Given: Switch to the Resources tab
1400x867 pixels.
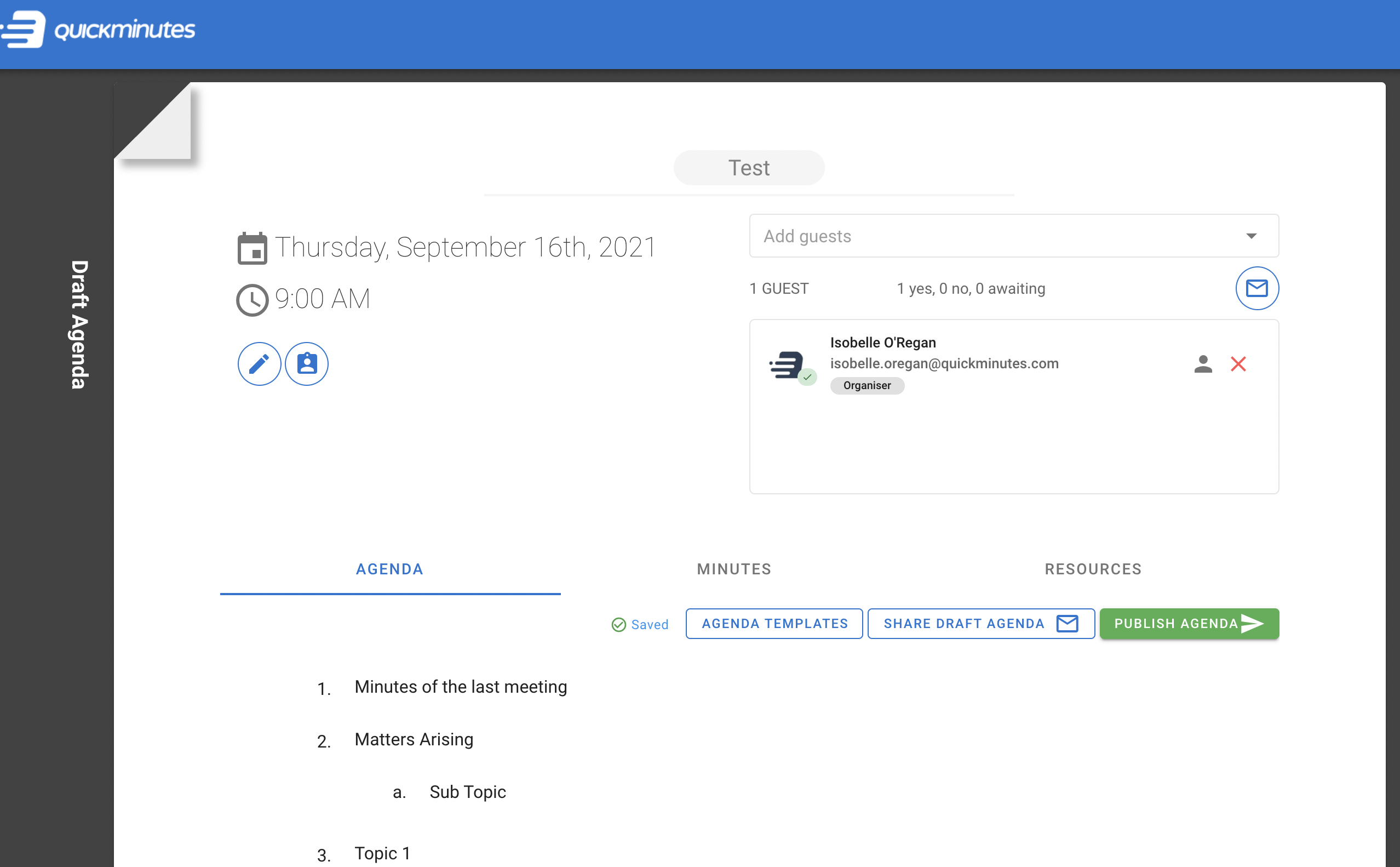Looking at the screenshot, I should [1093, 569].
